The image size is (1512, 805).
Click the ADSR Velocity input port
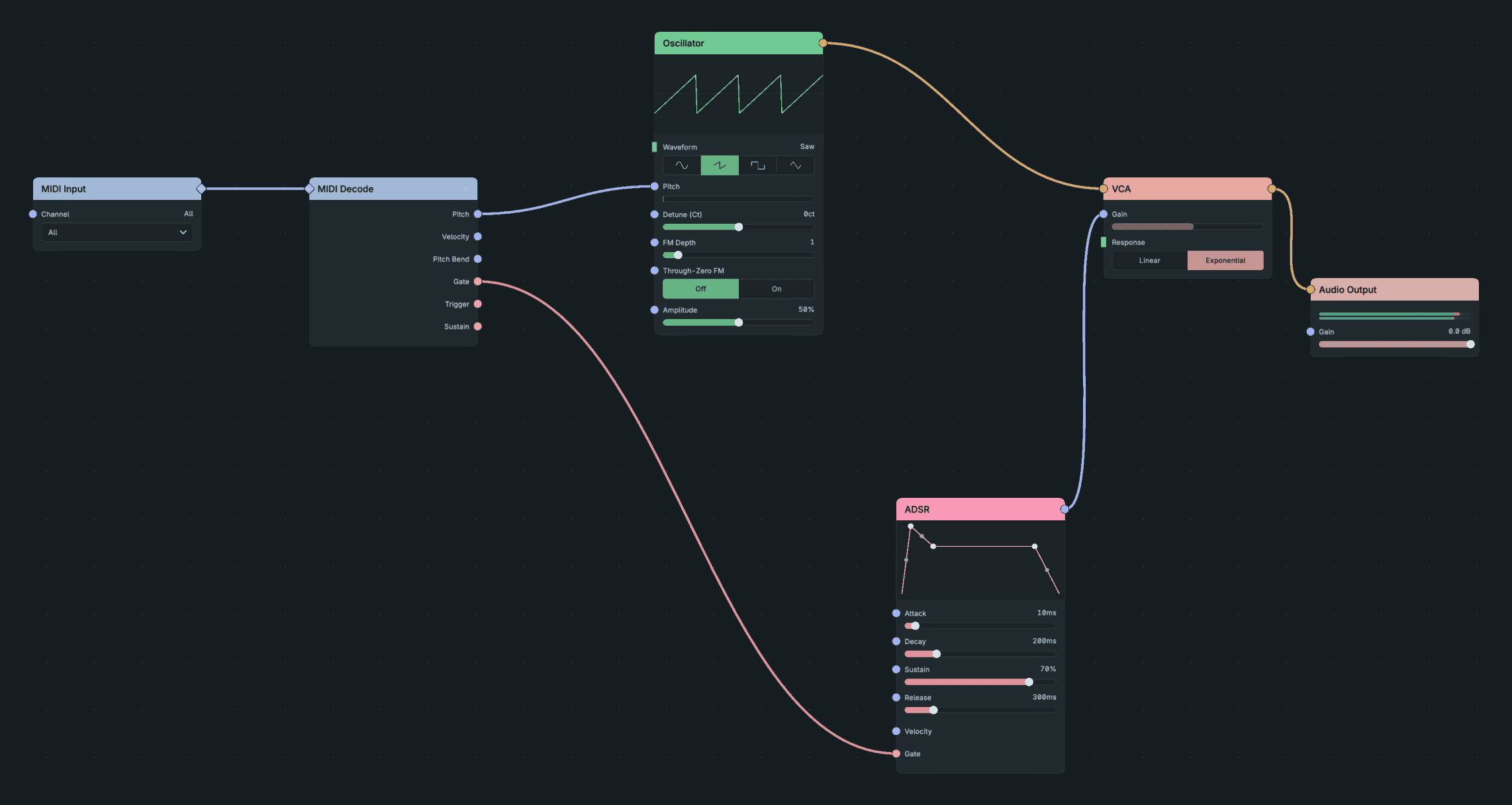tap(896, 731)
